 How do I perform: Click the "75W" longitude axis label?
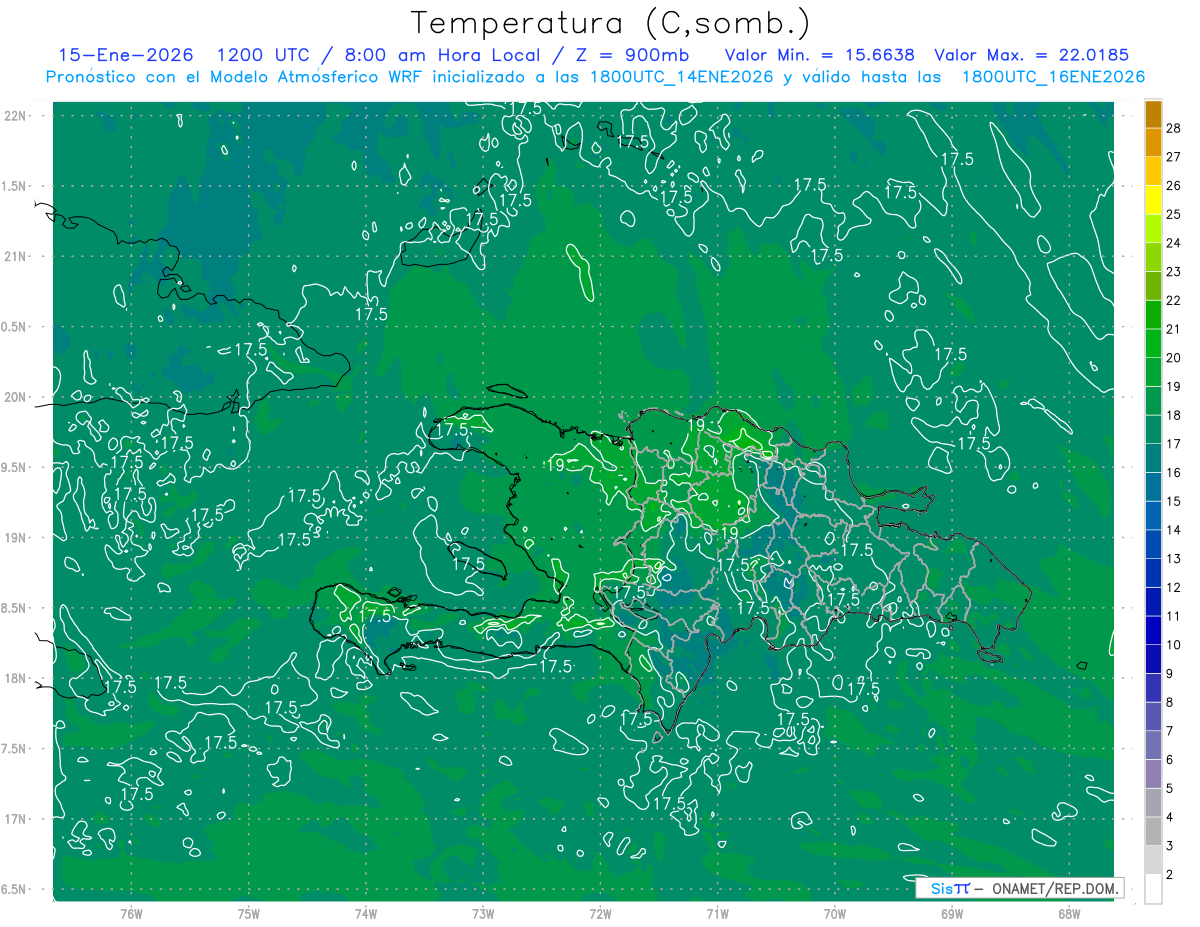tap(249, 913)
